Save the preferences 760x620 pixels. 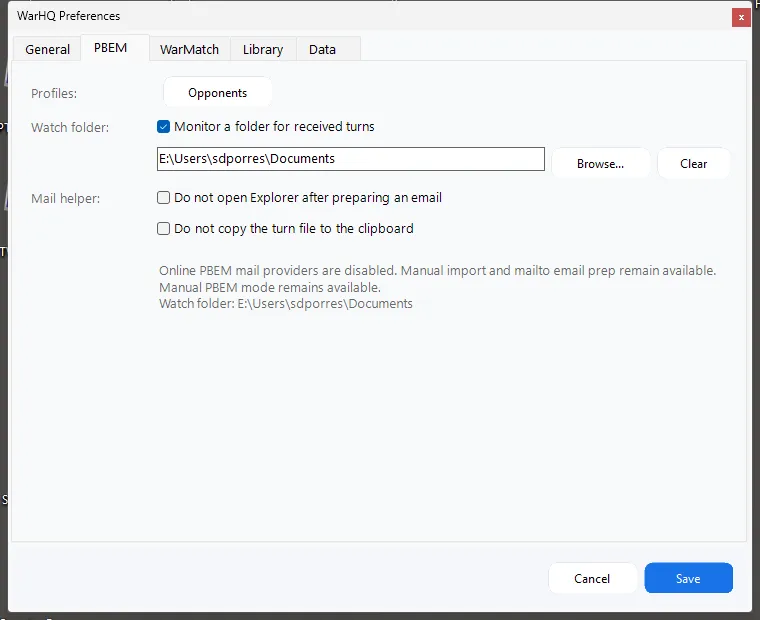tap(688, 578)
